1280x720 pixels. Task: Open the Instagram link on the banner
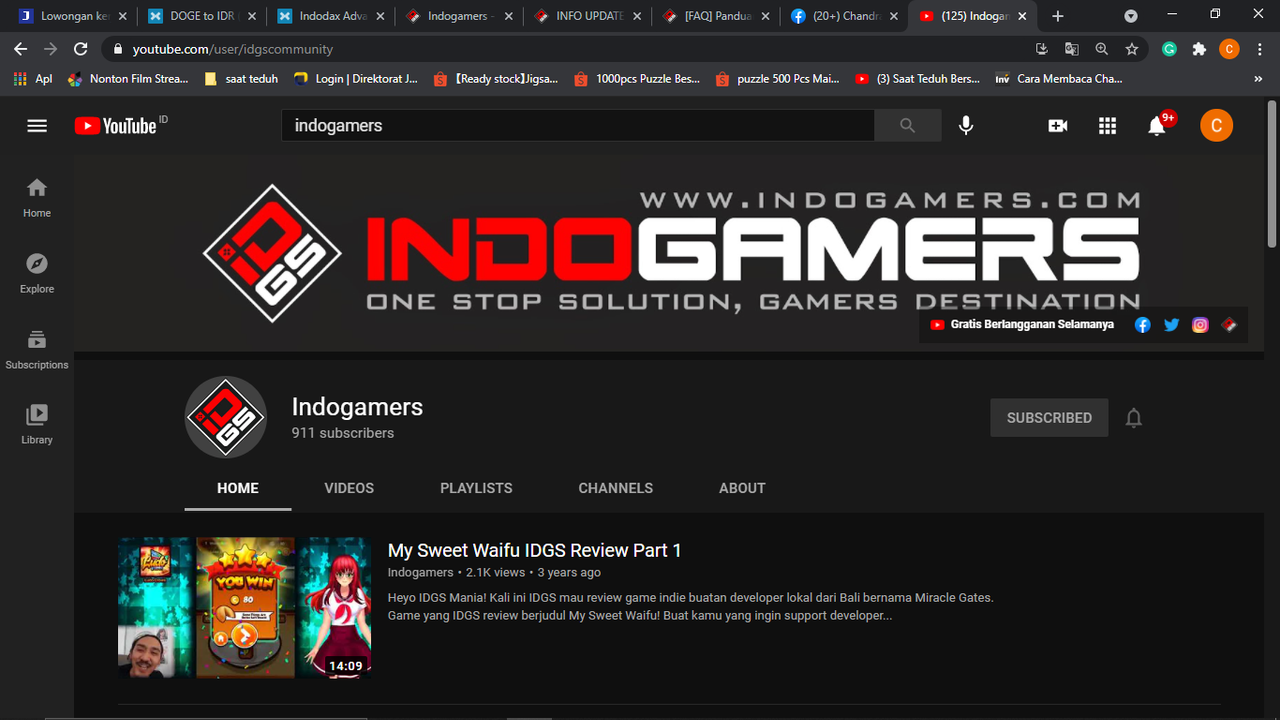tap(1200, 325)
